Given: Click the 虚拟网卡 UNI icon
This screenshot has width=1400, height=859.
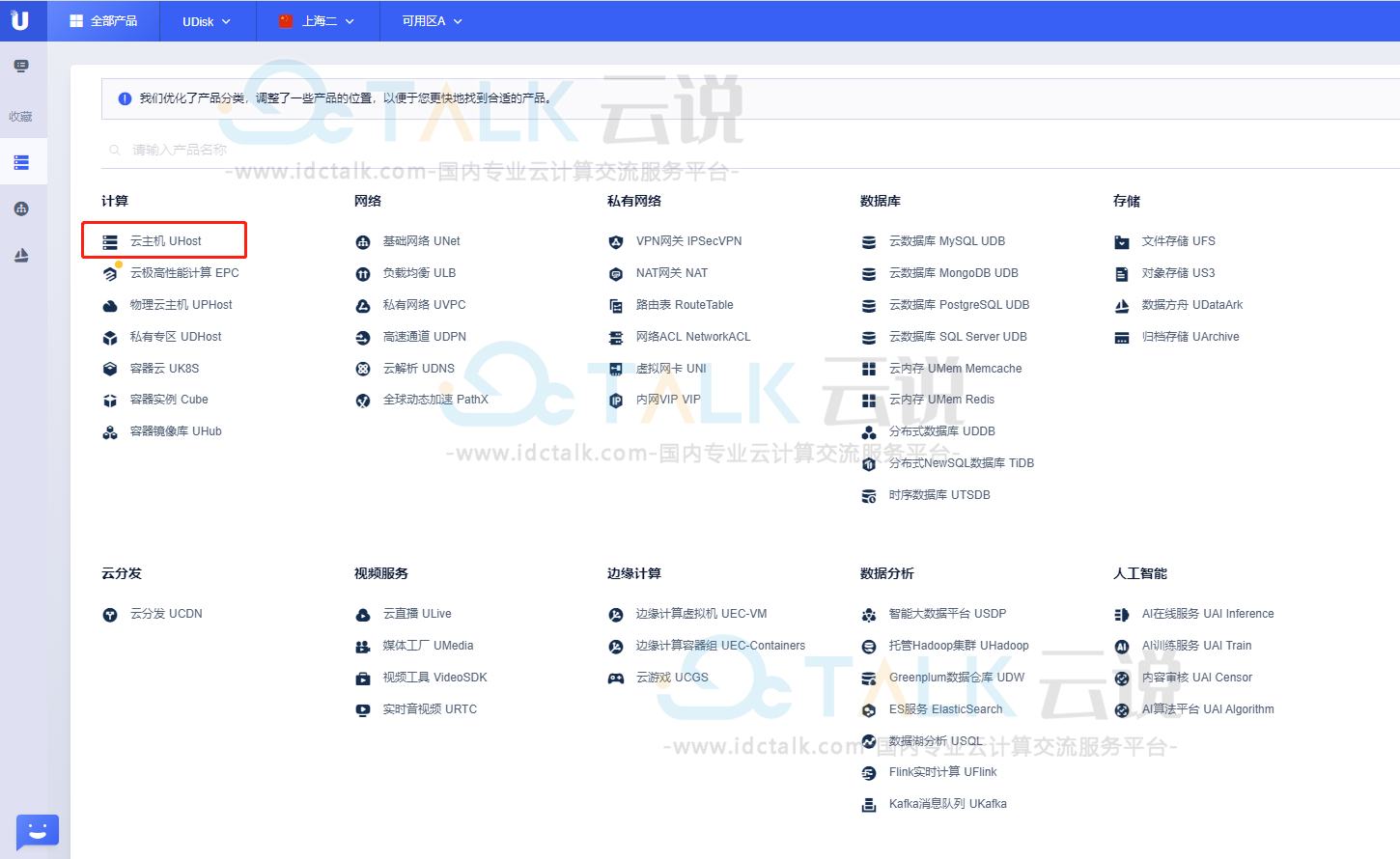Looking at the screenshot, I should [x=616, y=369].
